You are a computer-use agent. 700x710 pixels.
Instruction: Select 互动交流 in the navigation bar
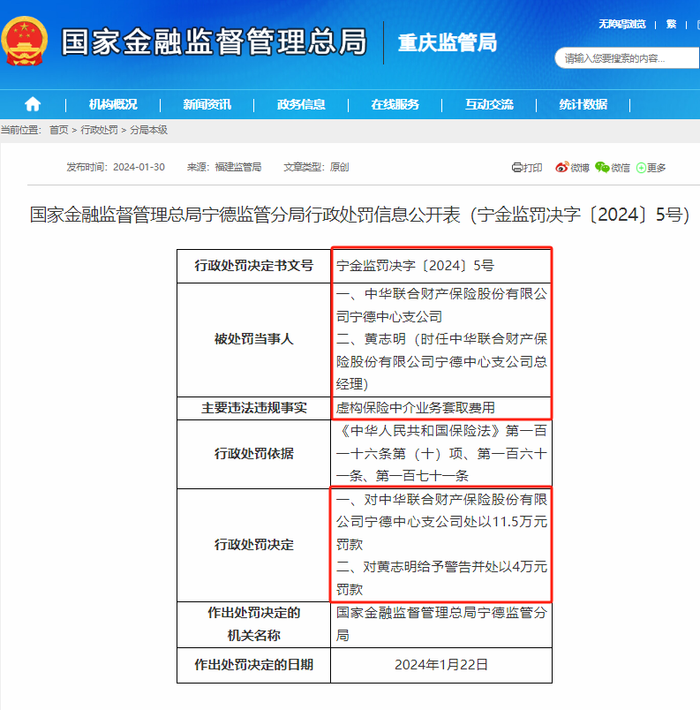point(489,104)
